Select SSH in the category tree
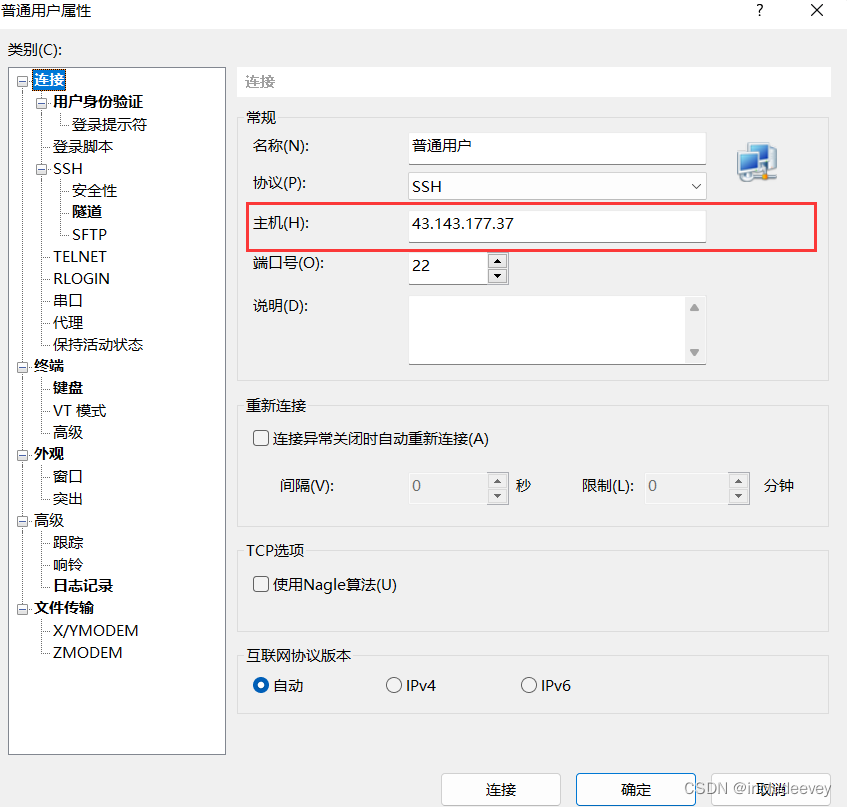Image resolution: width=847 pixels, height=807 pixels. 68,169
